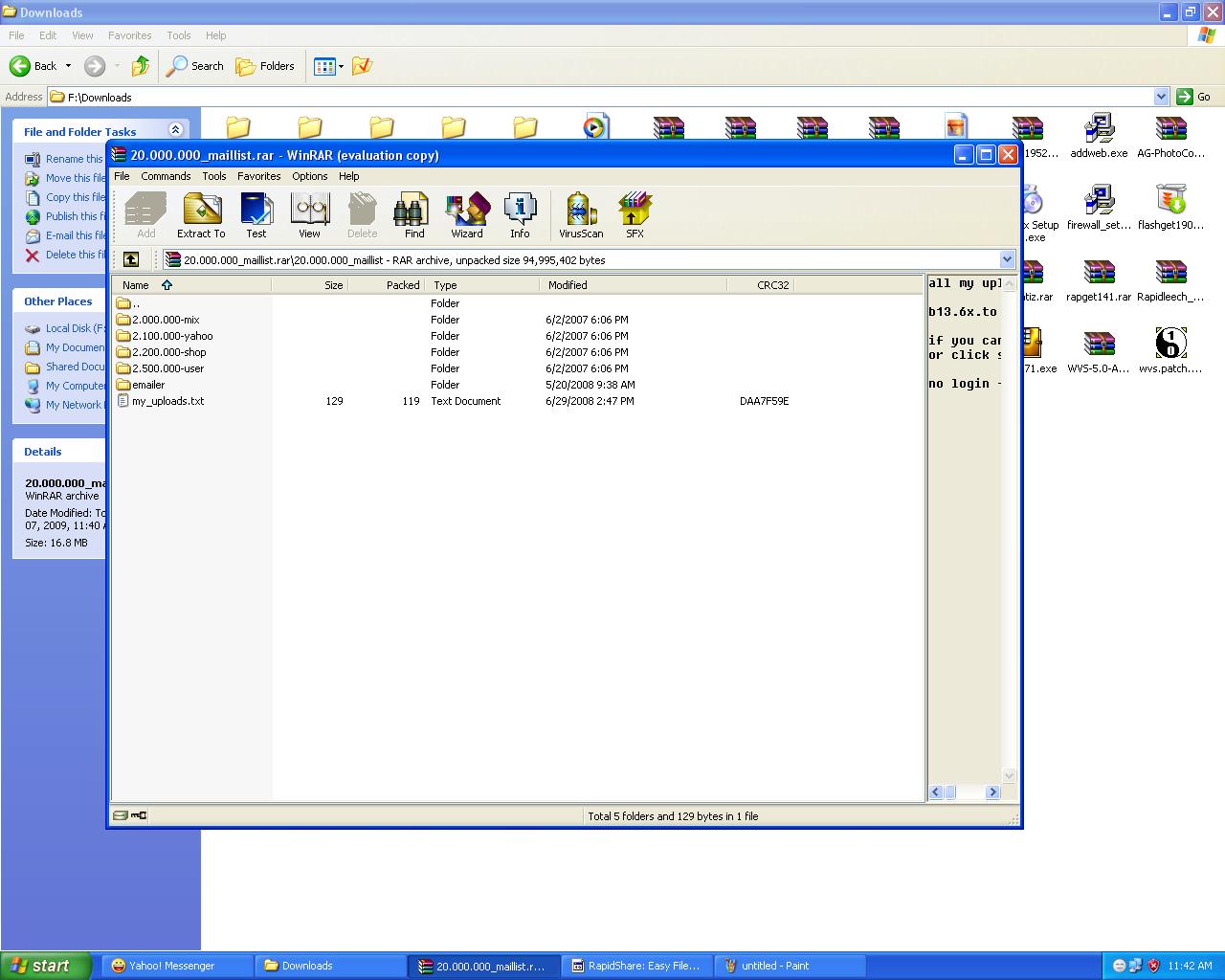Switch to Downloads window on taskbar
The image size is (1225, 980).
330,966
